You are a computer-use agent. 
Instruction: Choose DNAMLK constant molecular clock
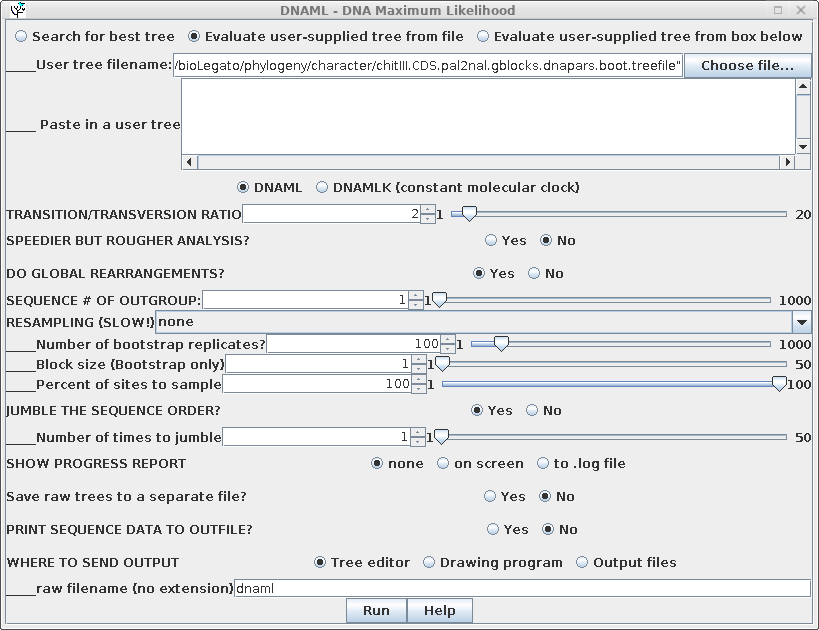pos(322,187)
